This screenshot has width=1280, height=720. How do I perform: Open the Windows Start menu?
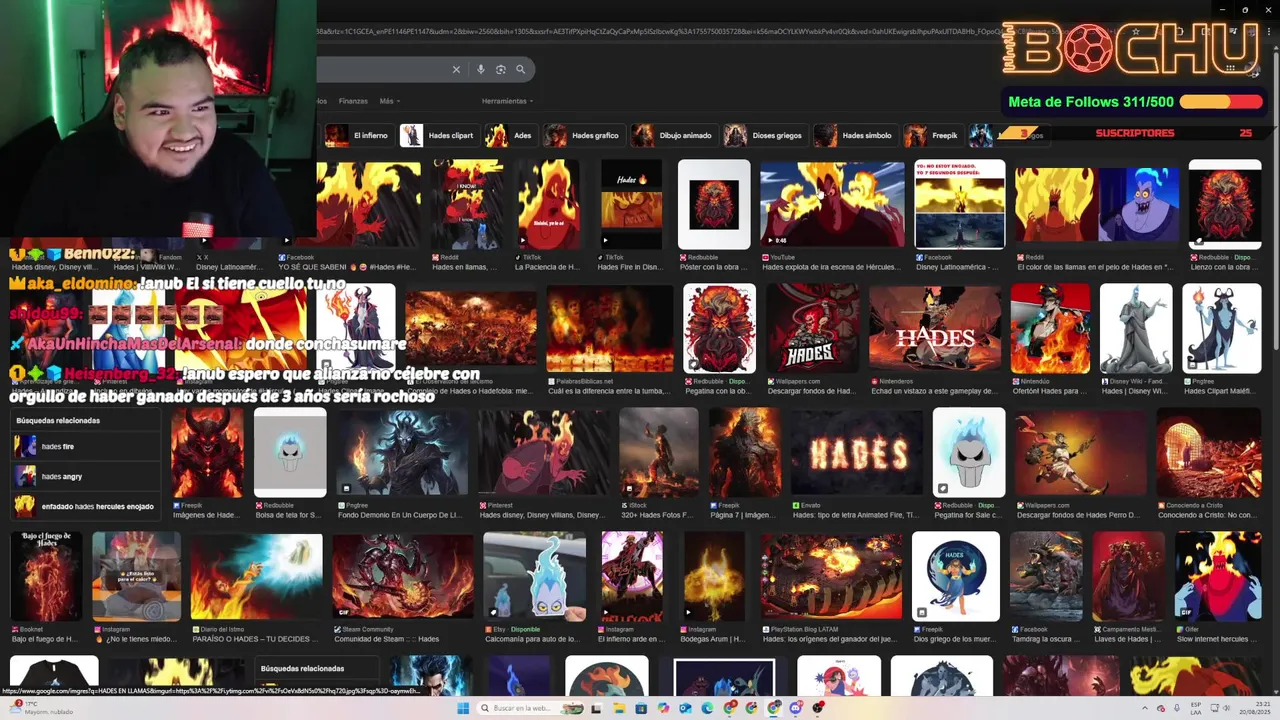(463, 708)
